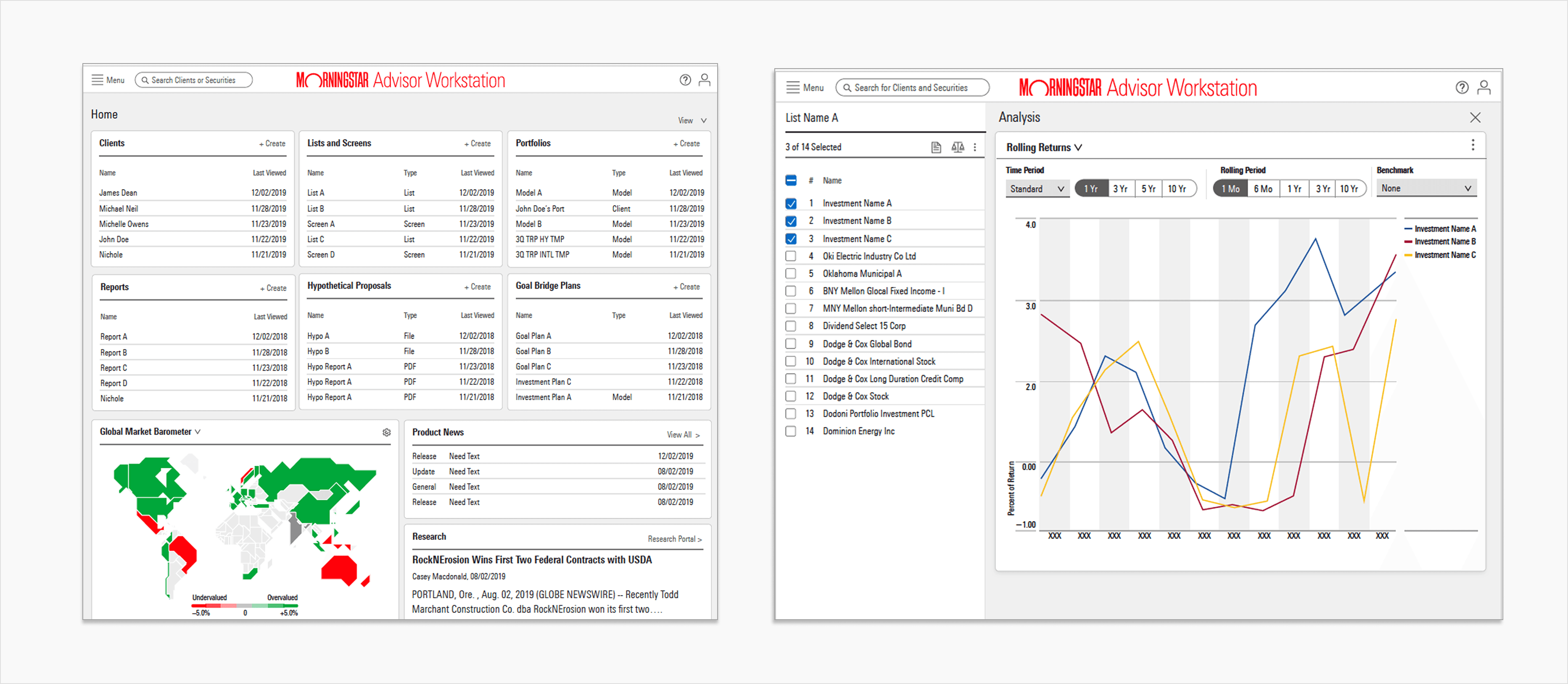Screen dimensions: 1568x684
Task: Open the Rolling Returns panel three-dot menu
Action: (1473, 145)
